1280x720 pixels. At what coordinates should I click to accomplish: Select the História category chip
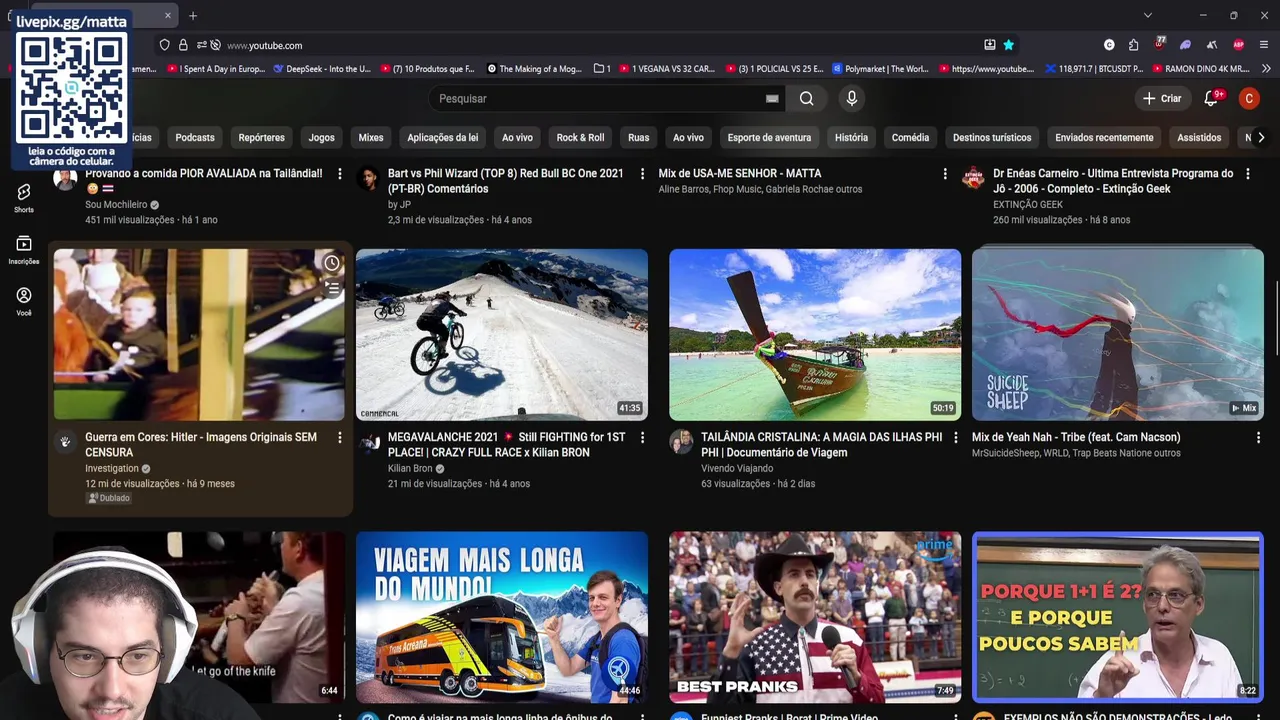[x=852, y=138]
